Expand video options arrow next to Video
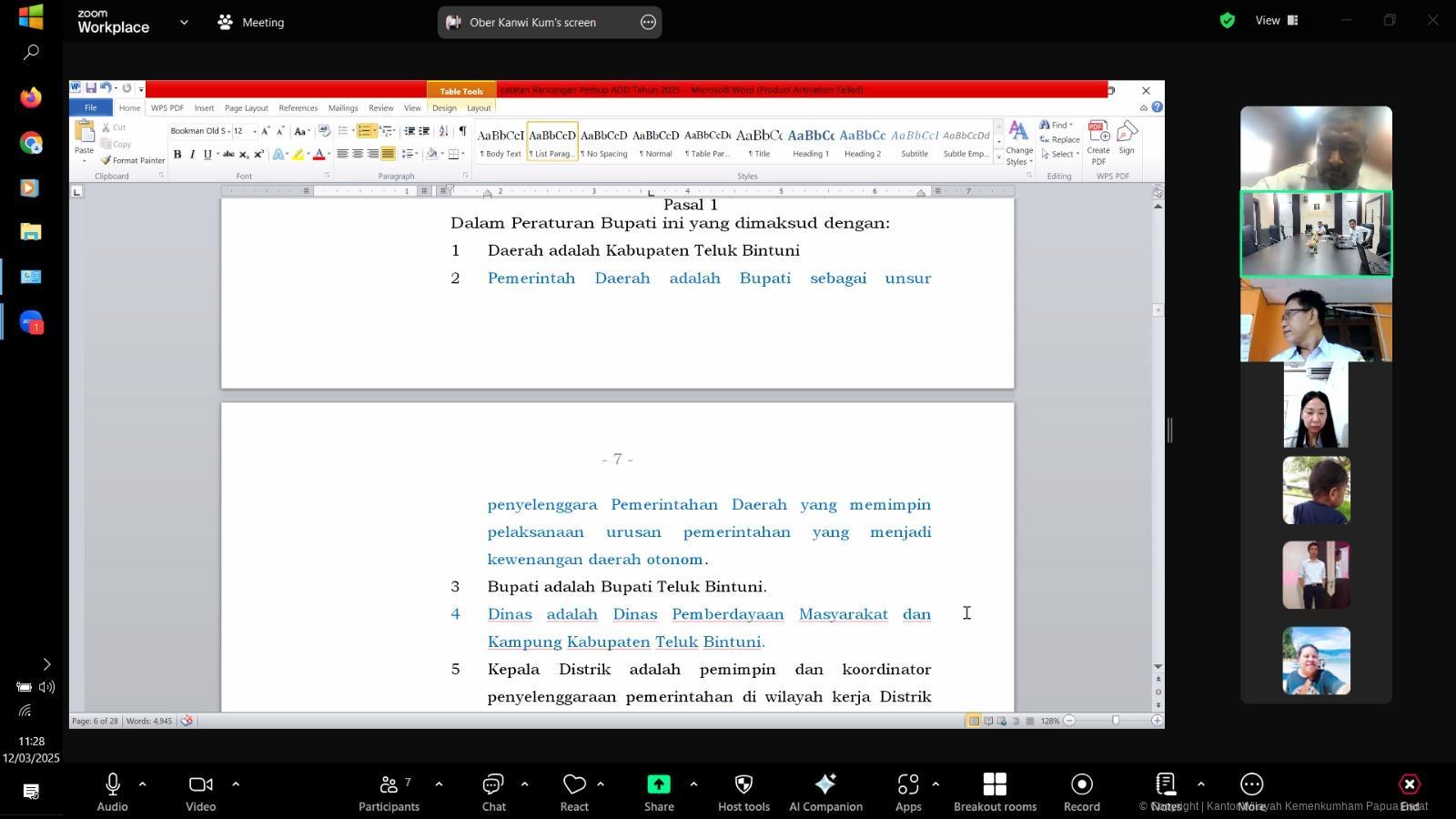1456x819 pixels. pyautogui.click(x=236, y=784)
